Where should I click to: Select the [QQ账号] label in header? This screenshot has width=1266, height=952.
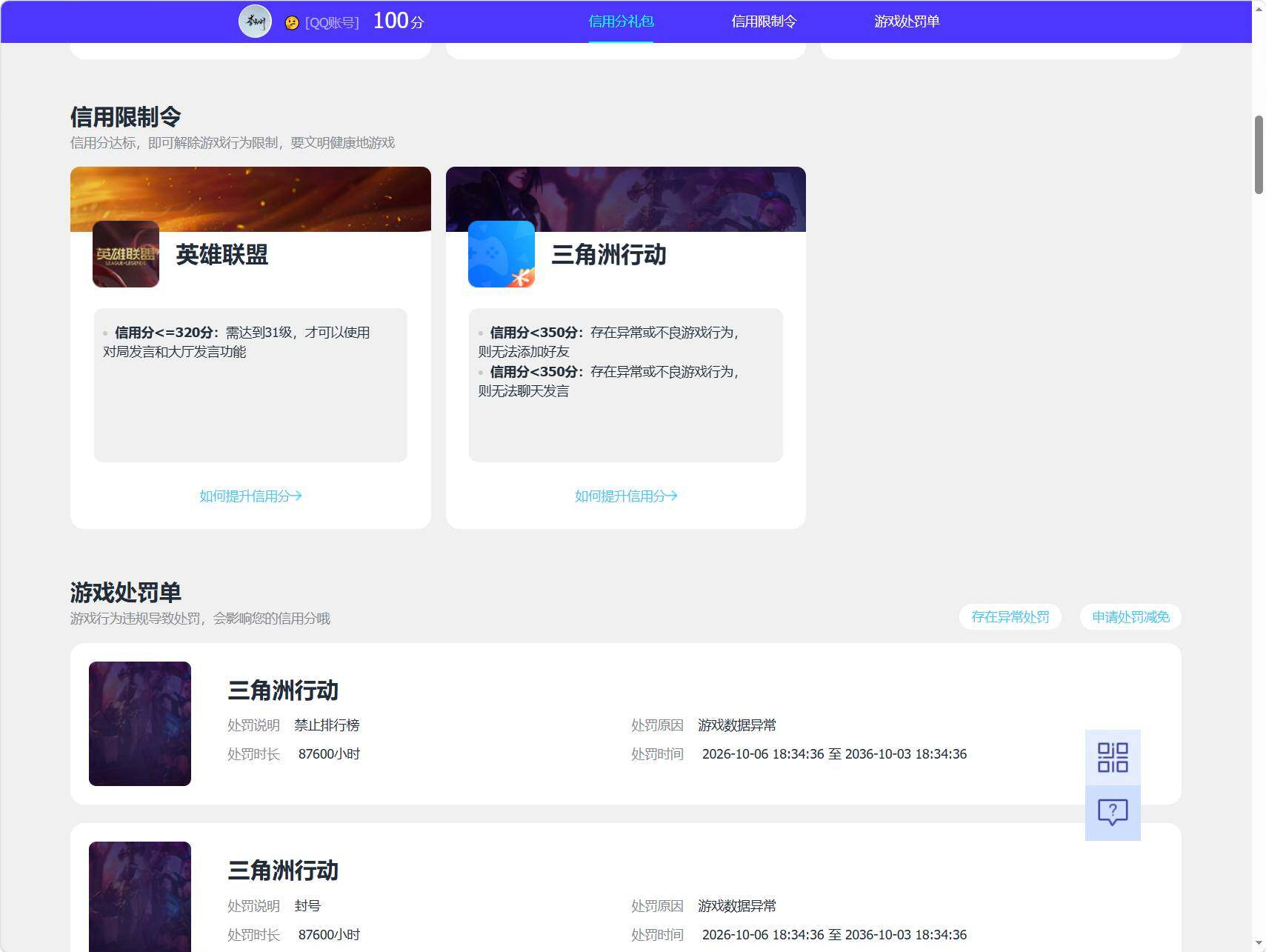coord(332,23)
